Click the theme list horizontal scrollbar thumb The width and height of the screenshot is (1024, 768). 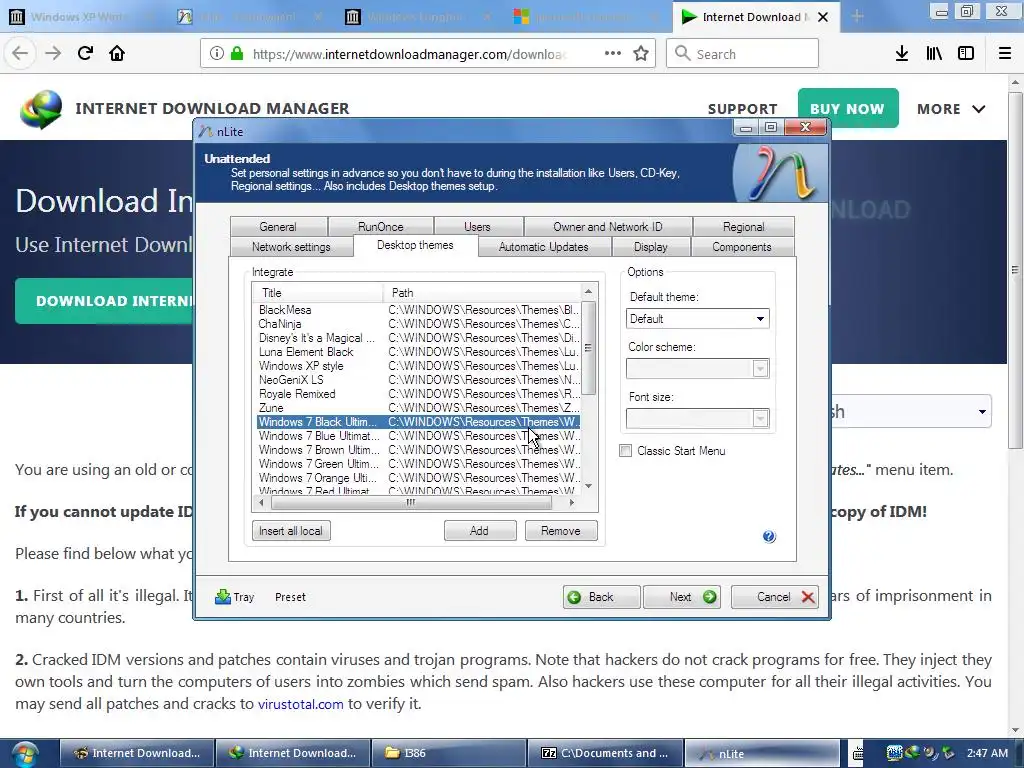tap(411, 502)
